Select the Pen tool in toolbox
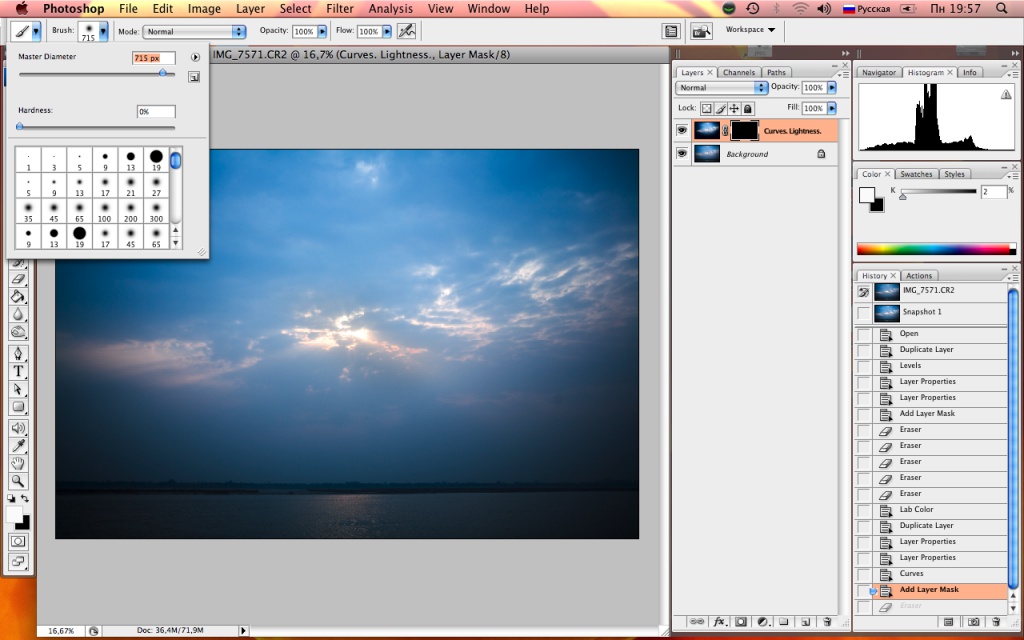 click(x=18, y=353)
